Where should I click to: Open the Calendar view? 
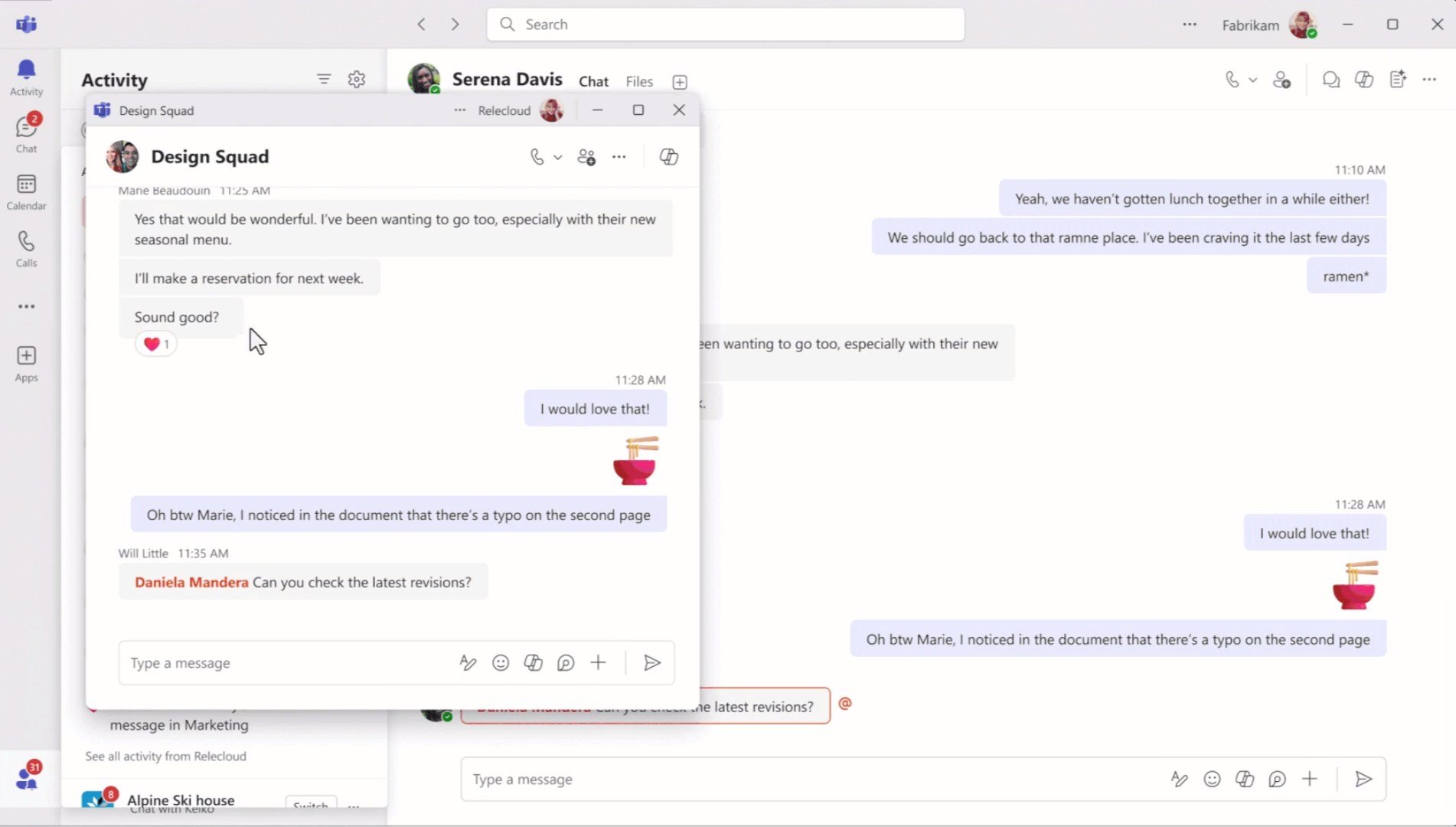[26, 191]
